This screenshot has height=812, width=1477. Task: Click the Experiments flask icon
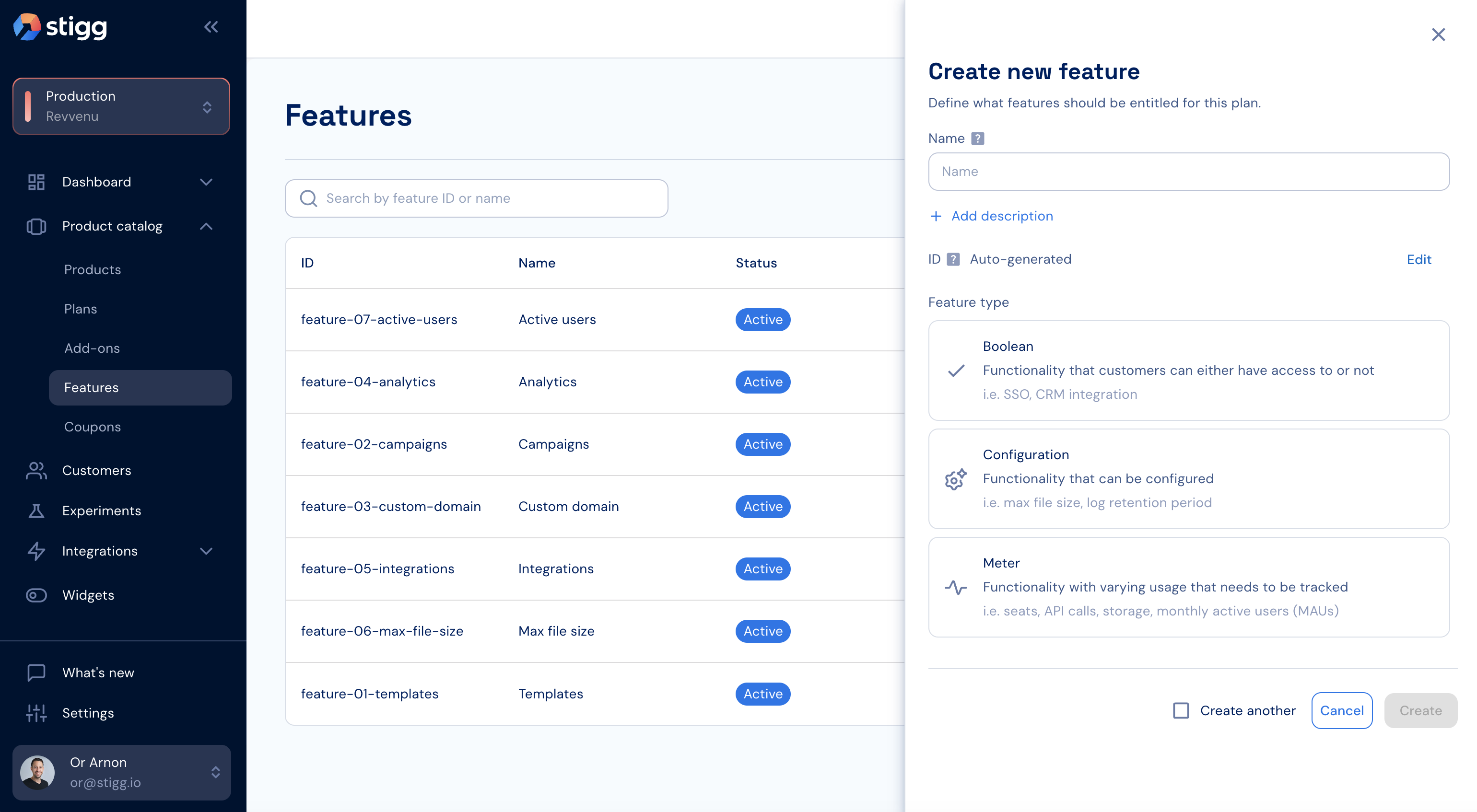click(x=36, y=510)
